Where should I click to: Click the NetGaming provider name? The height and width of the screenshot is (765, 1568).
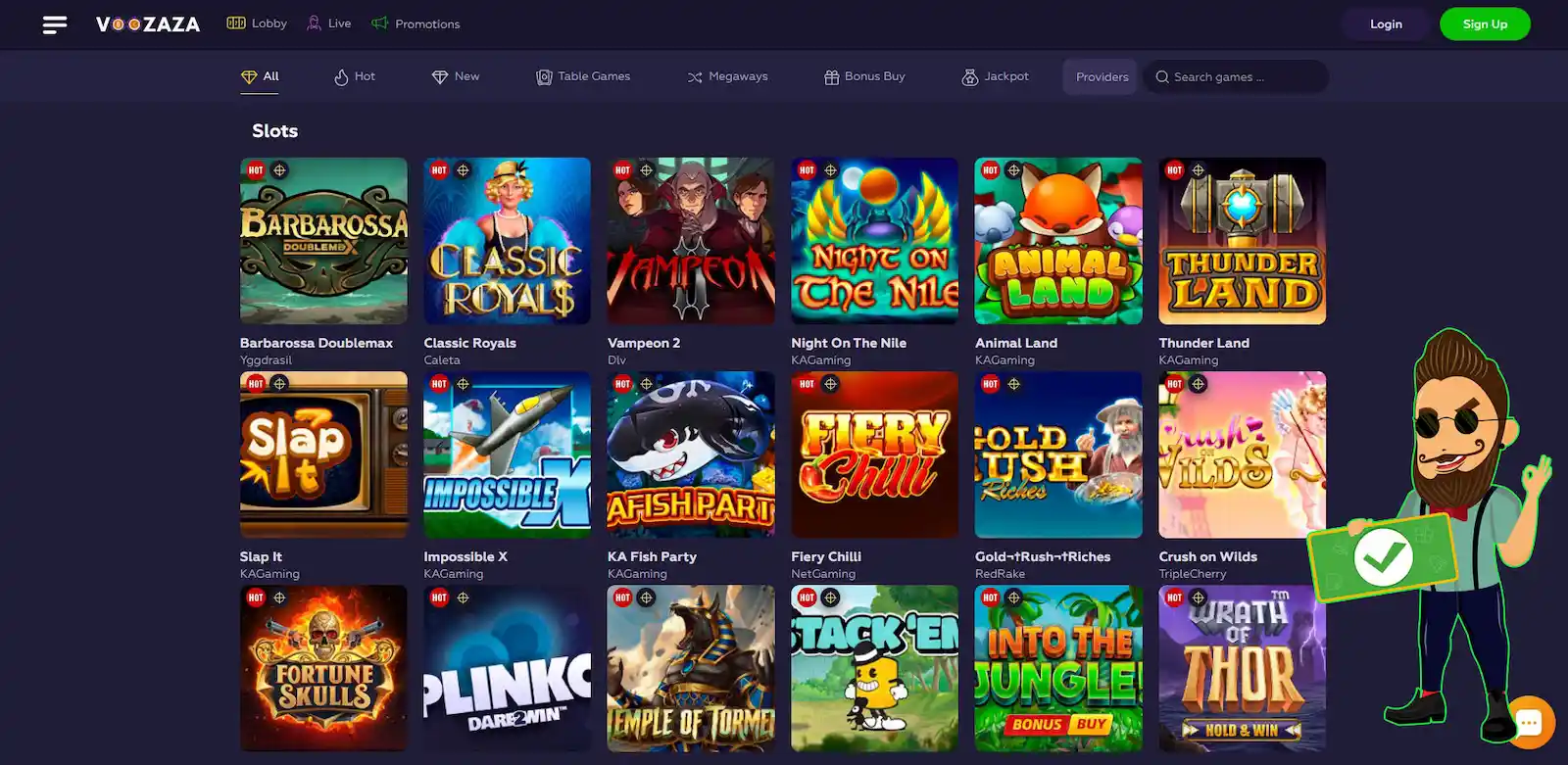(x=823, y=574)
